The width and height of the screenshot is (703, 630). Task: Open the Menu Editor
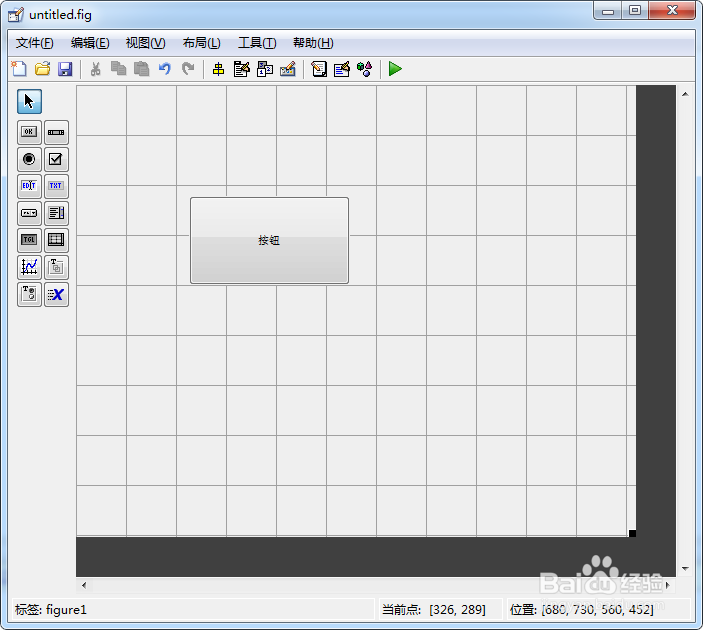(242, 69)
